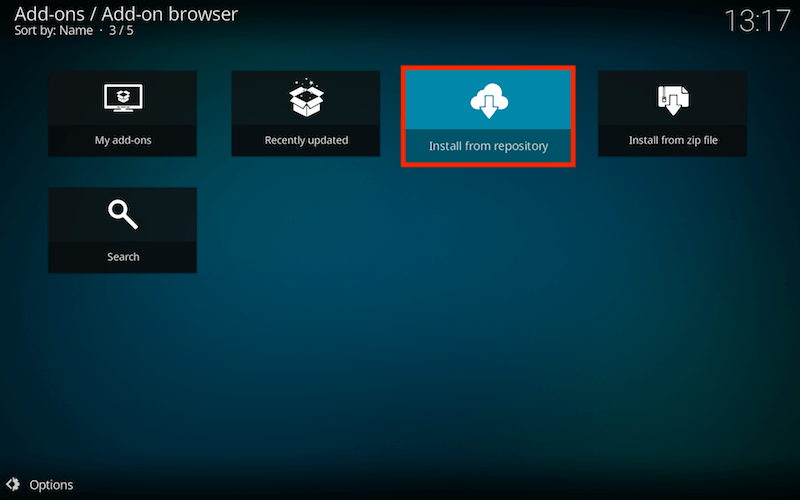
Task: Click the 13:17 clock display
Action: tap(757, 21)
